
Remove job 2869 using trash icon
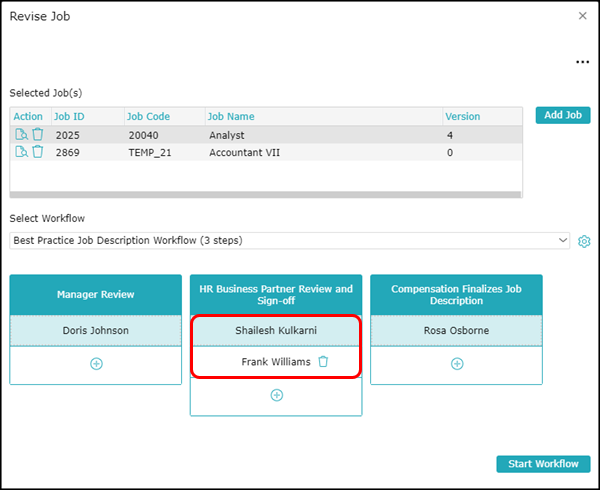[x=37, y=152]
